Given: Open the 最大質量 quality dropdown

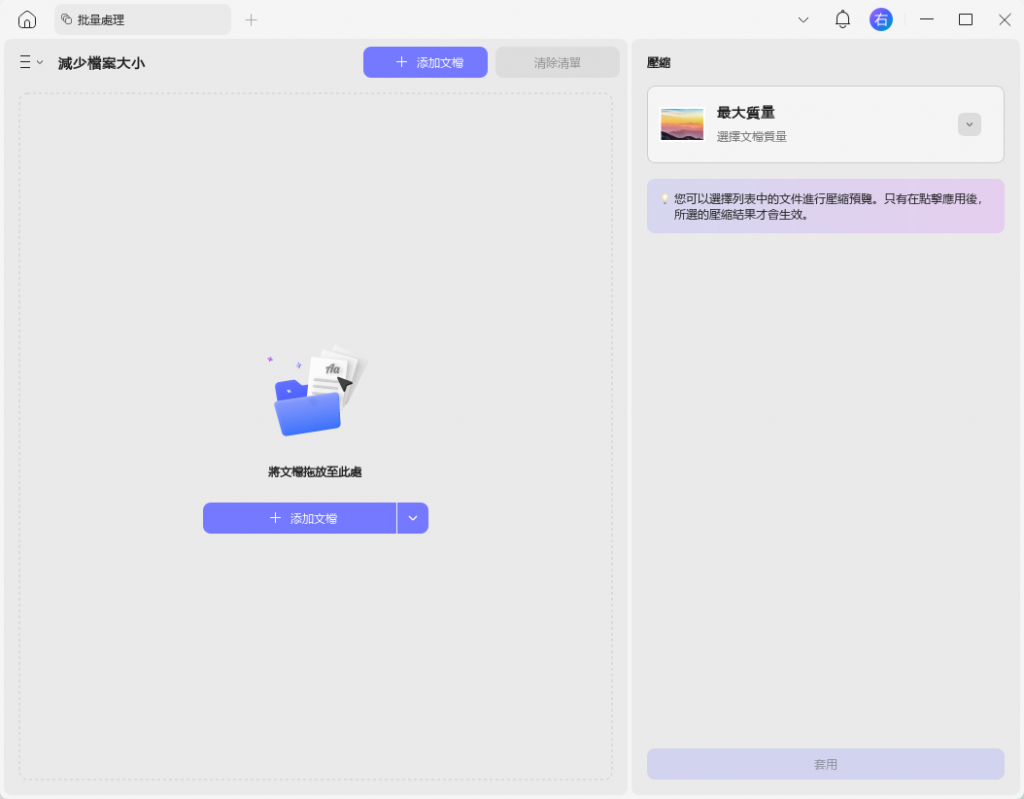Looking at the screenshot, I should pos(968,124).
